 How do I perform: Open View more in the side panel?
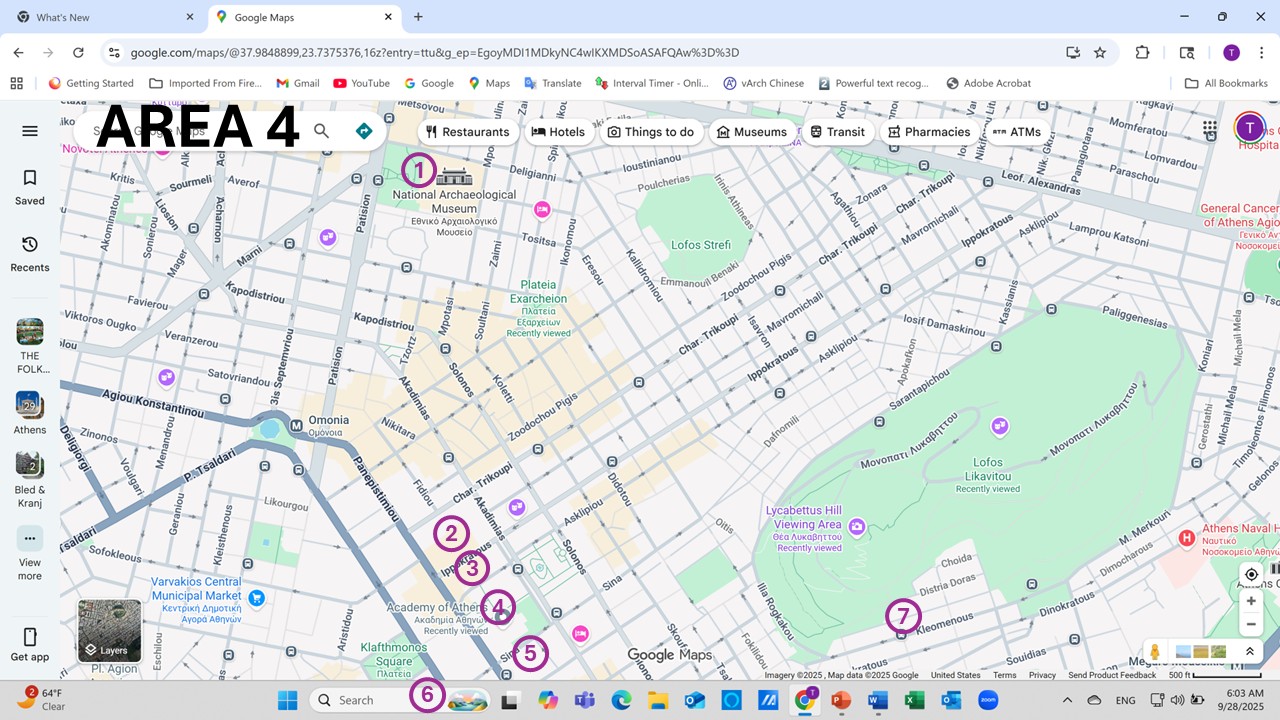[30, 554]
